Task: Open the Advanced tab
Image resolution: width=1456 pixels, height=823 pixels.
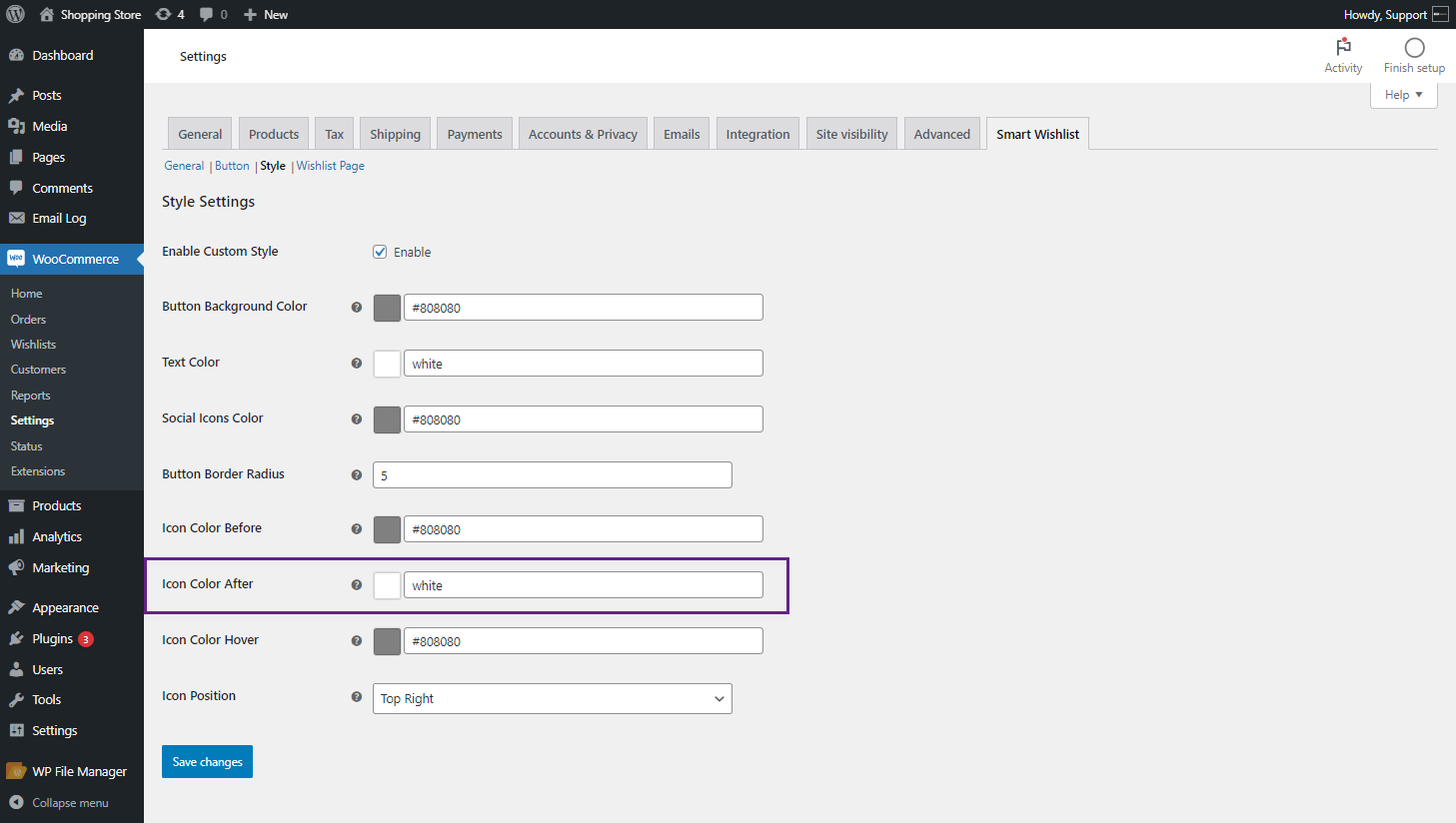Action: pyautogui.click(x=941, y=134)
